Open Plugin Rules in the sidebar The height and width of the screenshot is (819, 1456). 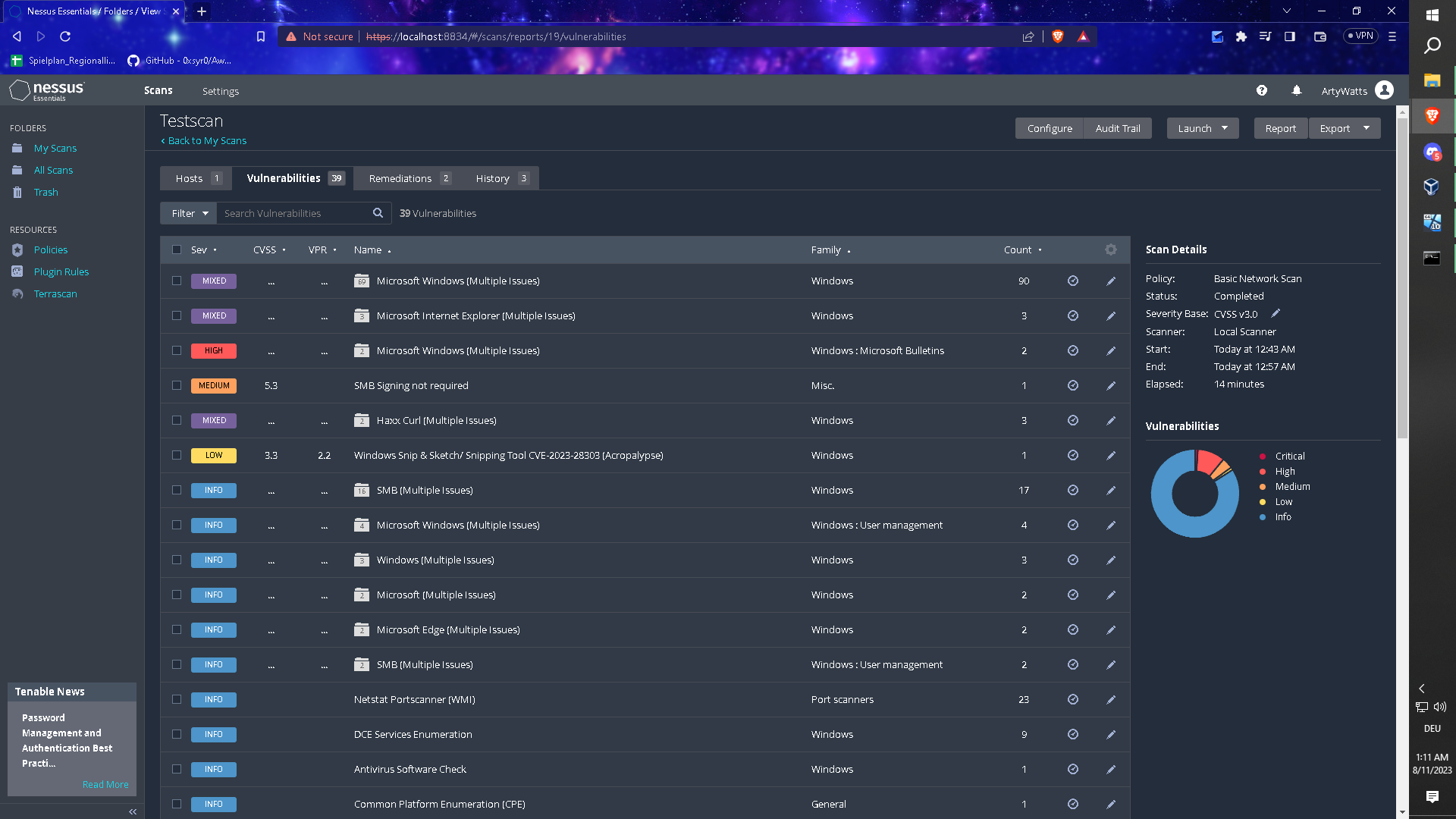click(x=61, y=271)
